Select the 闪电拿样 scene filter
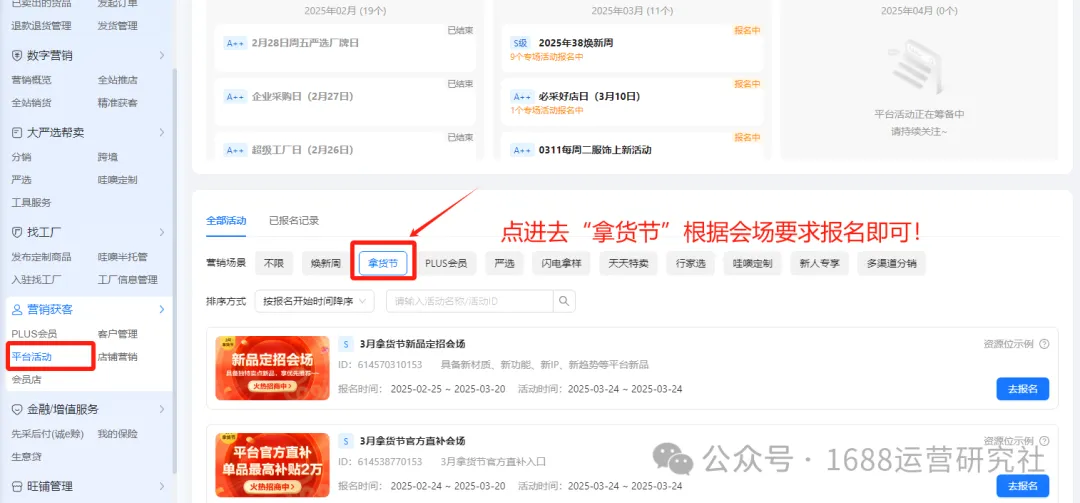Screen dimensions: 1080x503 [561, 263]
